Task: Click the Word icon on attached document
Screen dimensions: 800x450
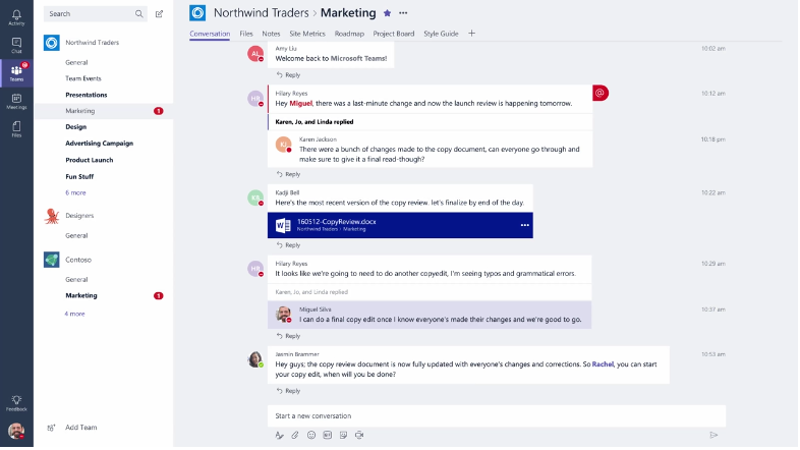Action: (283, 225)
